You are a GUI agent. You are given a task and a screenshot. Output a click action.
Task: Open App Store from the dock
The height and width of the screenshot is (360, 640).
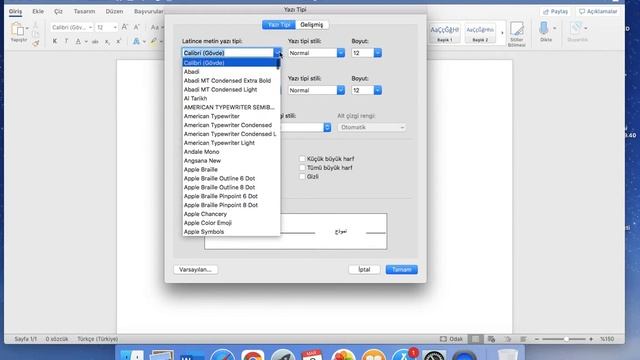[x=403, y=355]
